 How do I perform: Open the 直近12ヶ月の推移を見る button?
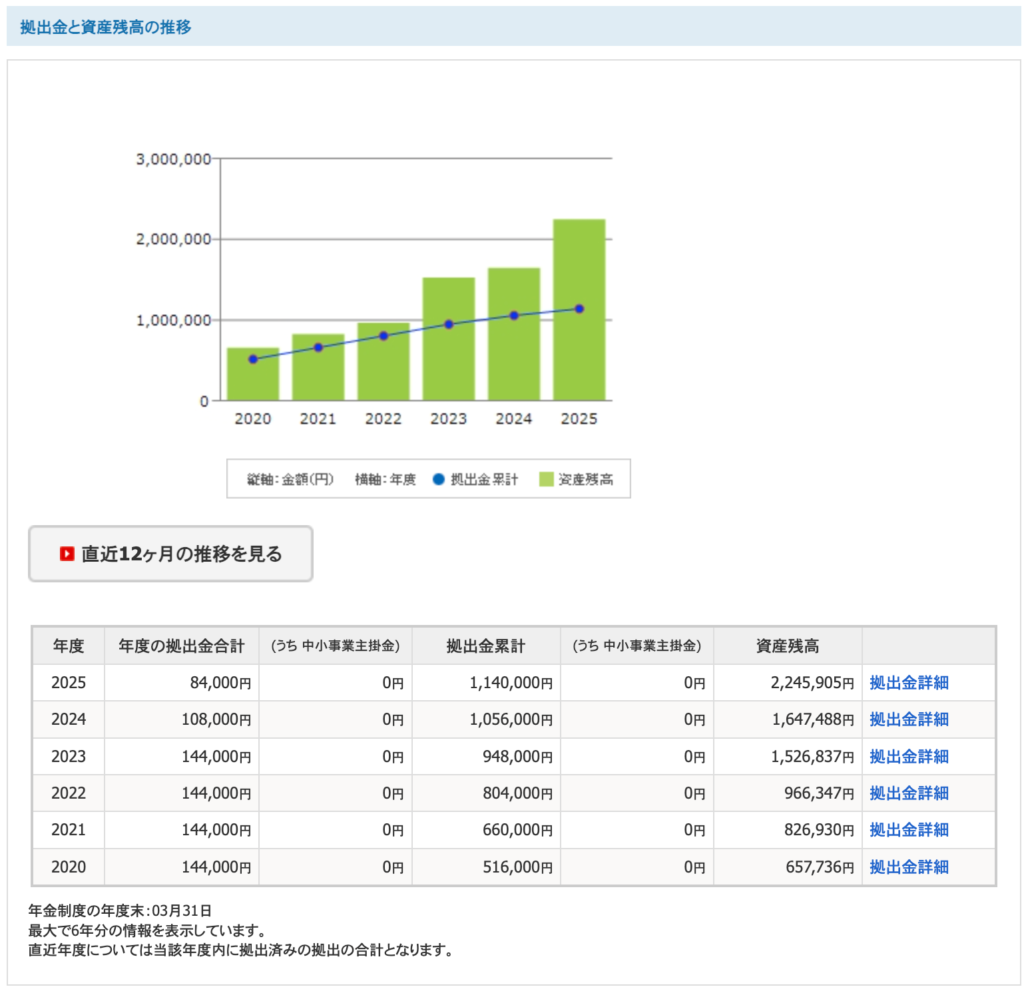click(170, 554)
